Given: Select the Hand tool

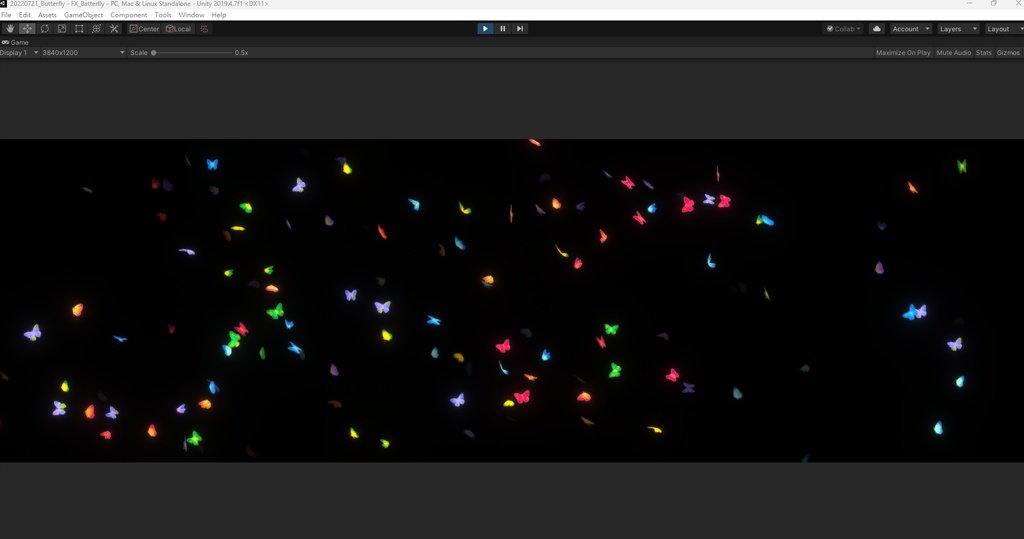Looking at the screenshot, I should click(10, 29).
